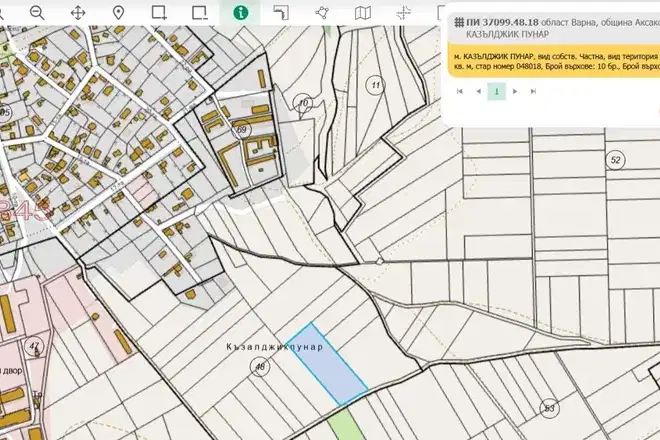Select the zoom out magnifier tool
Screen dimensions: 660x440
[37, 13]
